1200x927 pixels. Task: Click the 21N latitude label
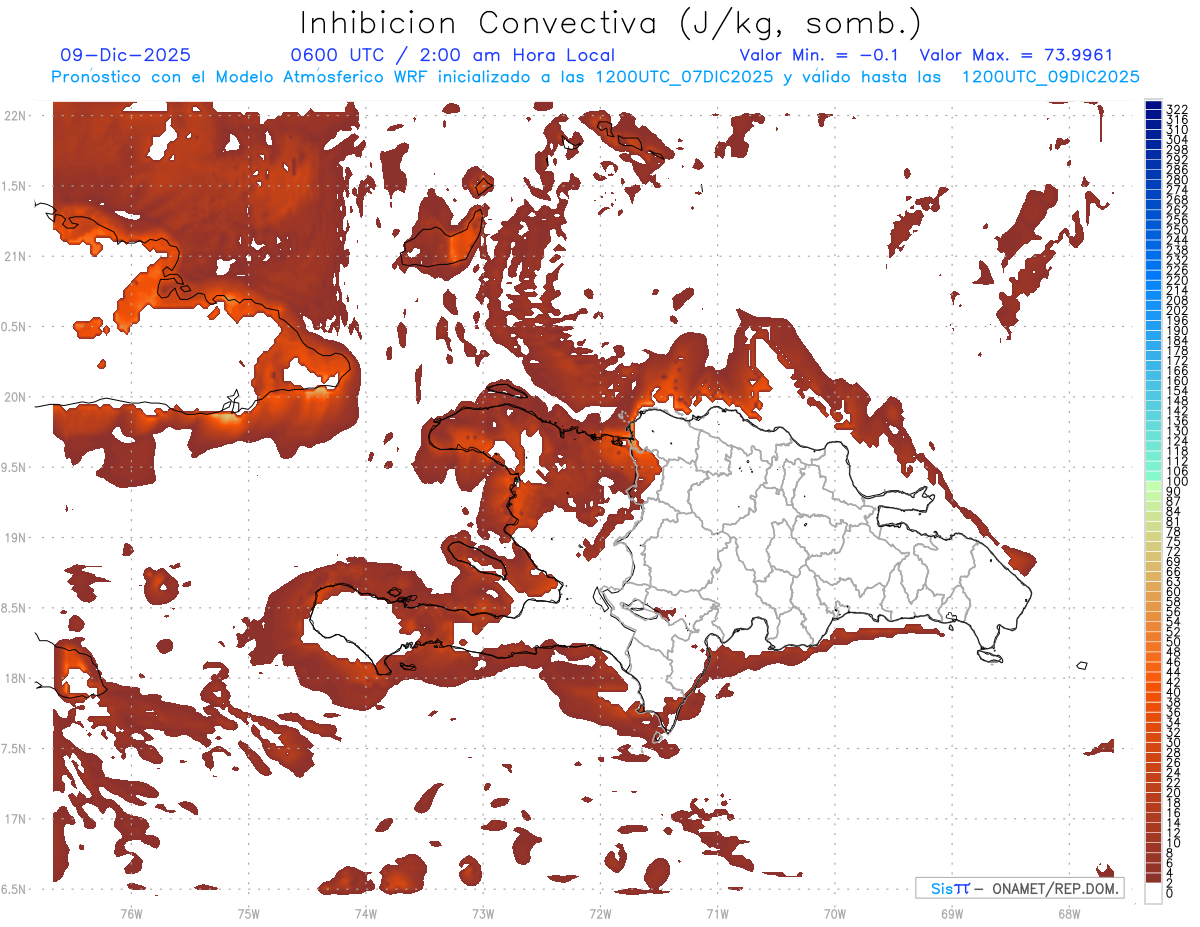pyautogui.click(x=15, y=256)
